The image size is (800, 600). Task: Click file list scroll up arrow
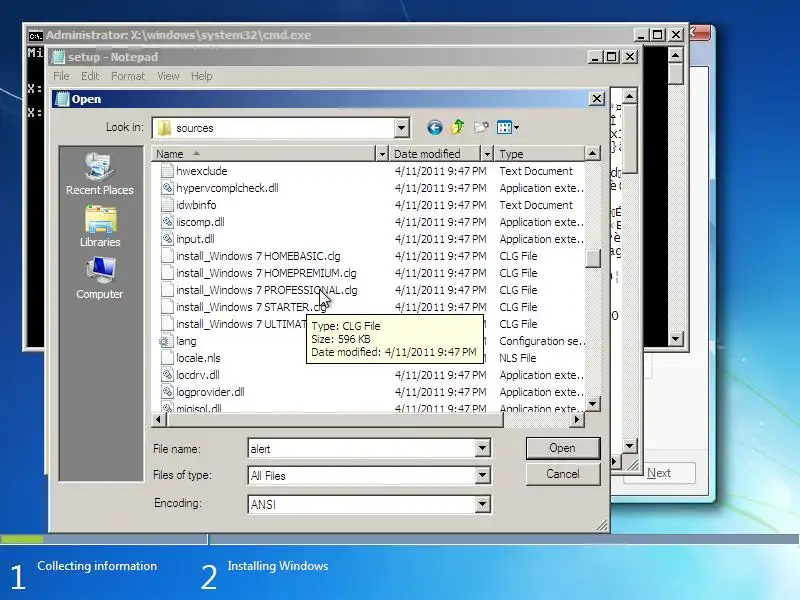[x=592, y=153]
